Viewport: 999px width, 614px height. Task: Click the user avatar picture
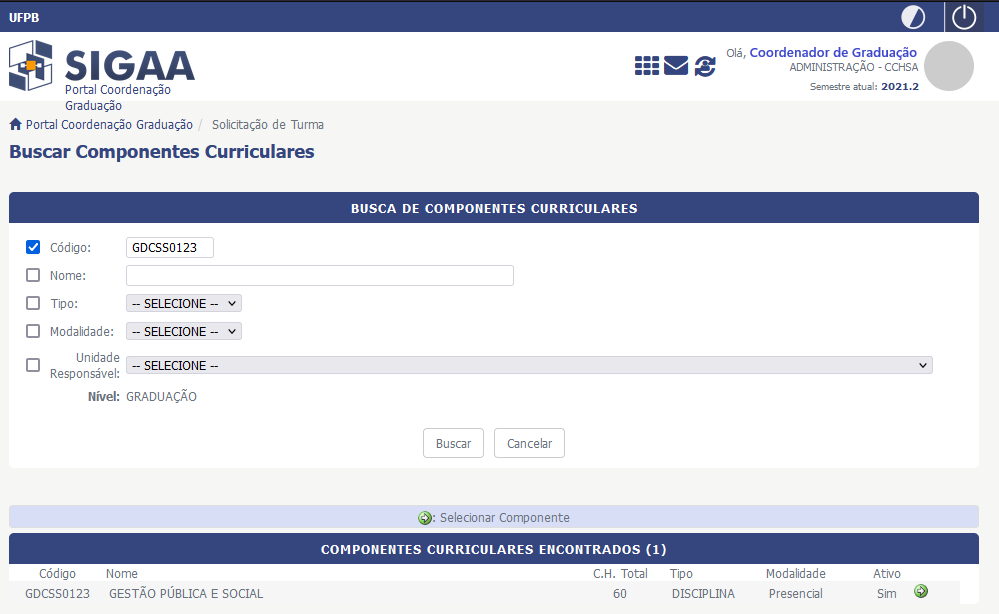(949, 66)
